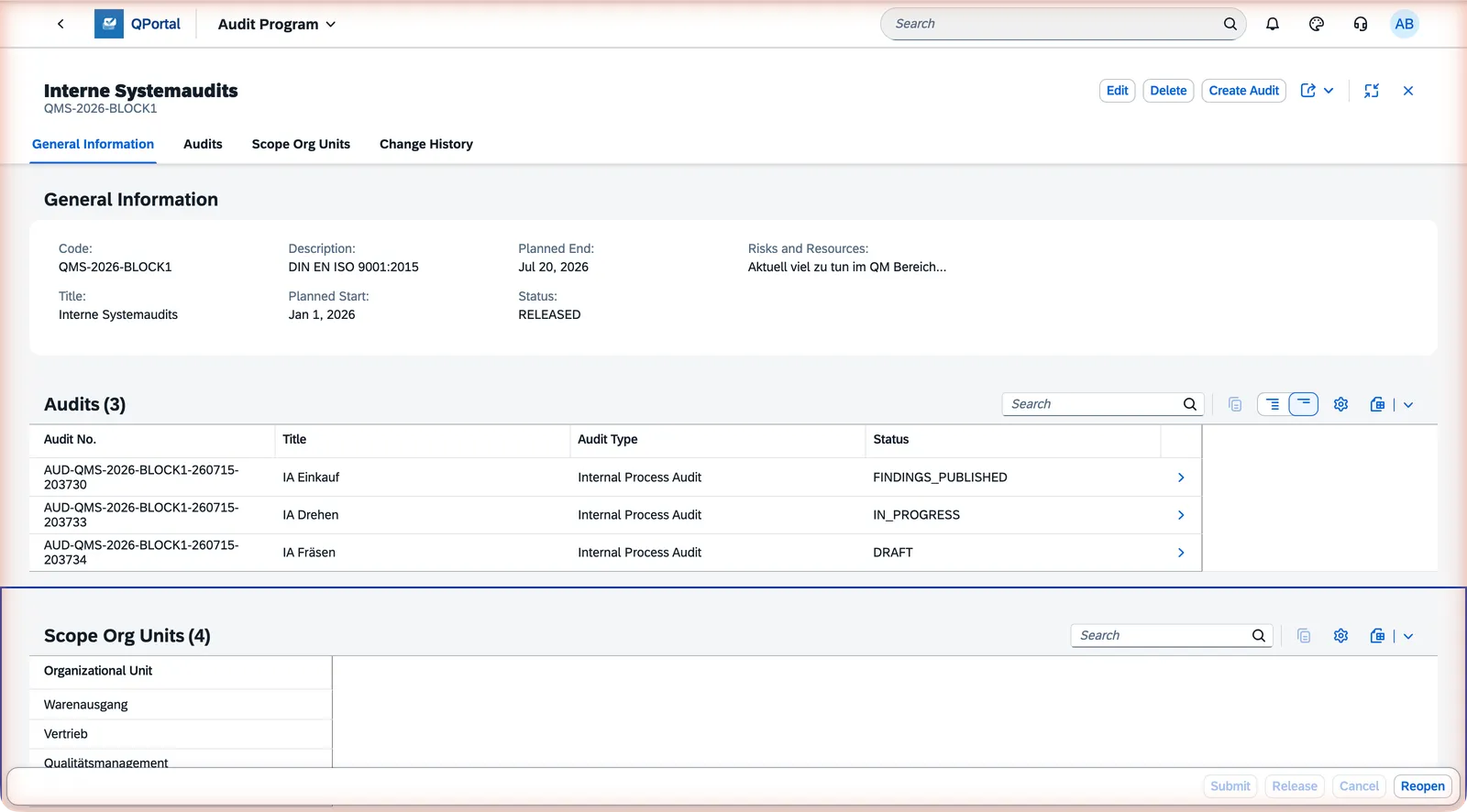Screen dimensions: 1467x812
Task: Click the Submit button in the footer
Action: [1230, 786]
